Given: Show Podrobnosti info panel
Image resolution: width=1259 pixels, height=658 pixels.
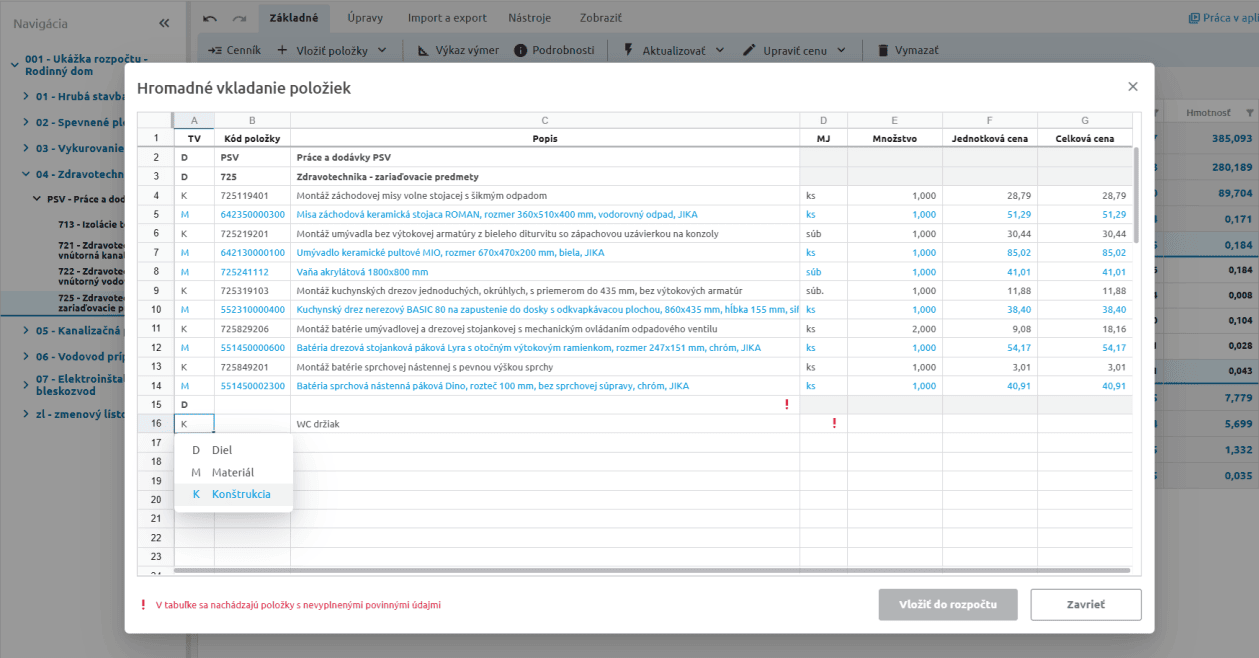Looking at the screenshot, I should [554, 50].
